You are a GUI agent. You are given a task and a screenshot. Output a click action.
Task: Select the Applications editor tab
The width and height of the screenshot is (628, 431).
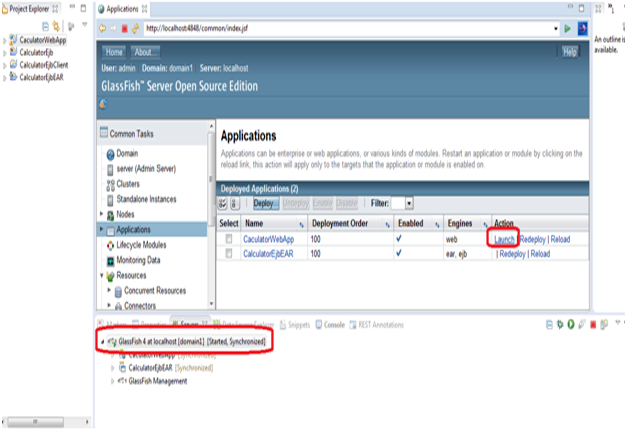click(122, 9)
